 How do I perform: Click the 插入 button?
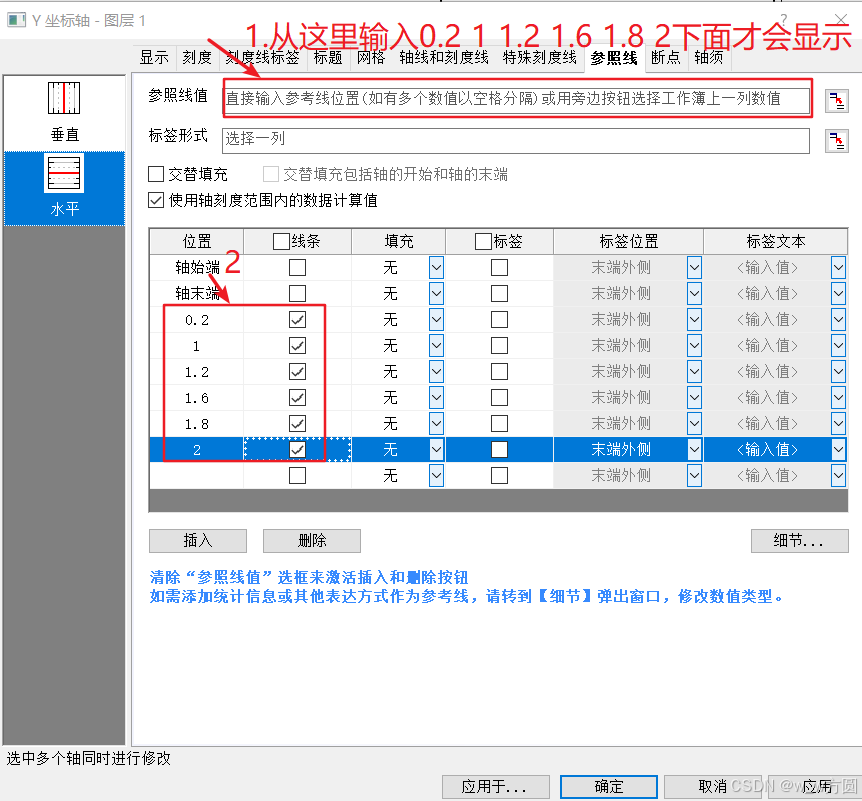point(198,541)
